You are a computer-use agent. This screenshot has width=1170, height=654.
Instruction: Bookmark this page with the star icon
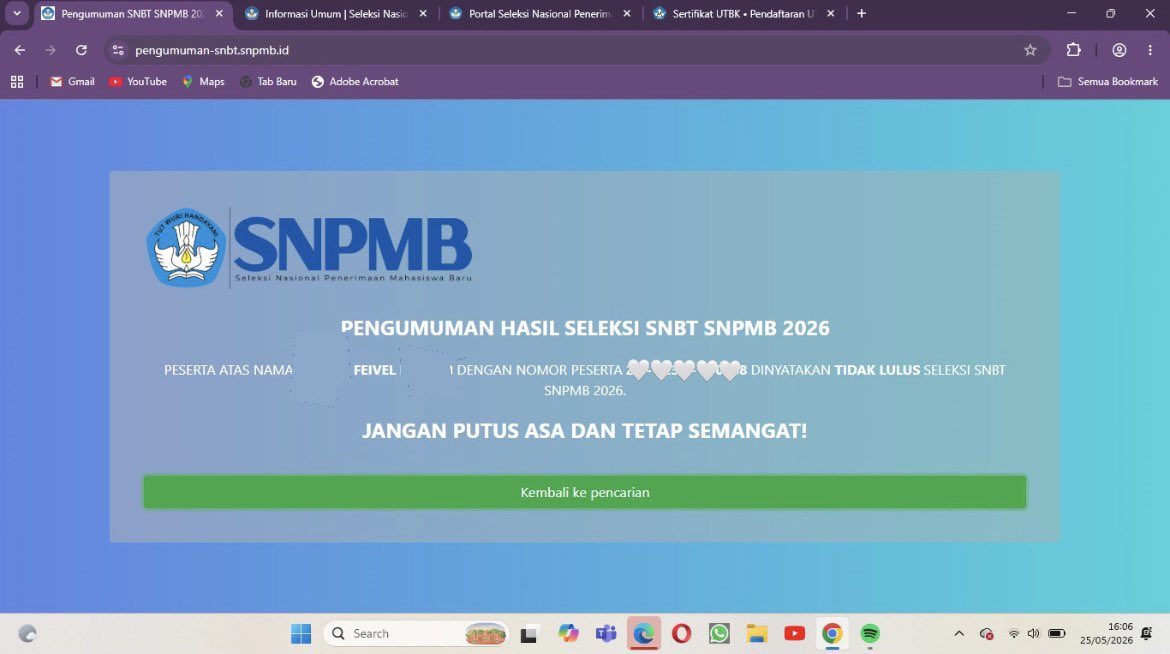click(1030, 50)
